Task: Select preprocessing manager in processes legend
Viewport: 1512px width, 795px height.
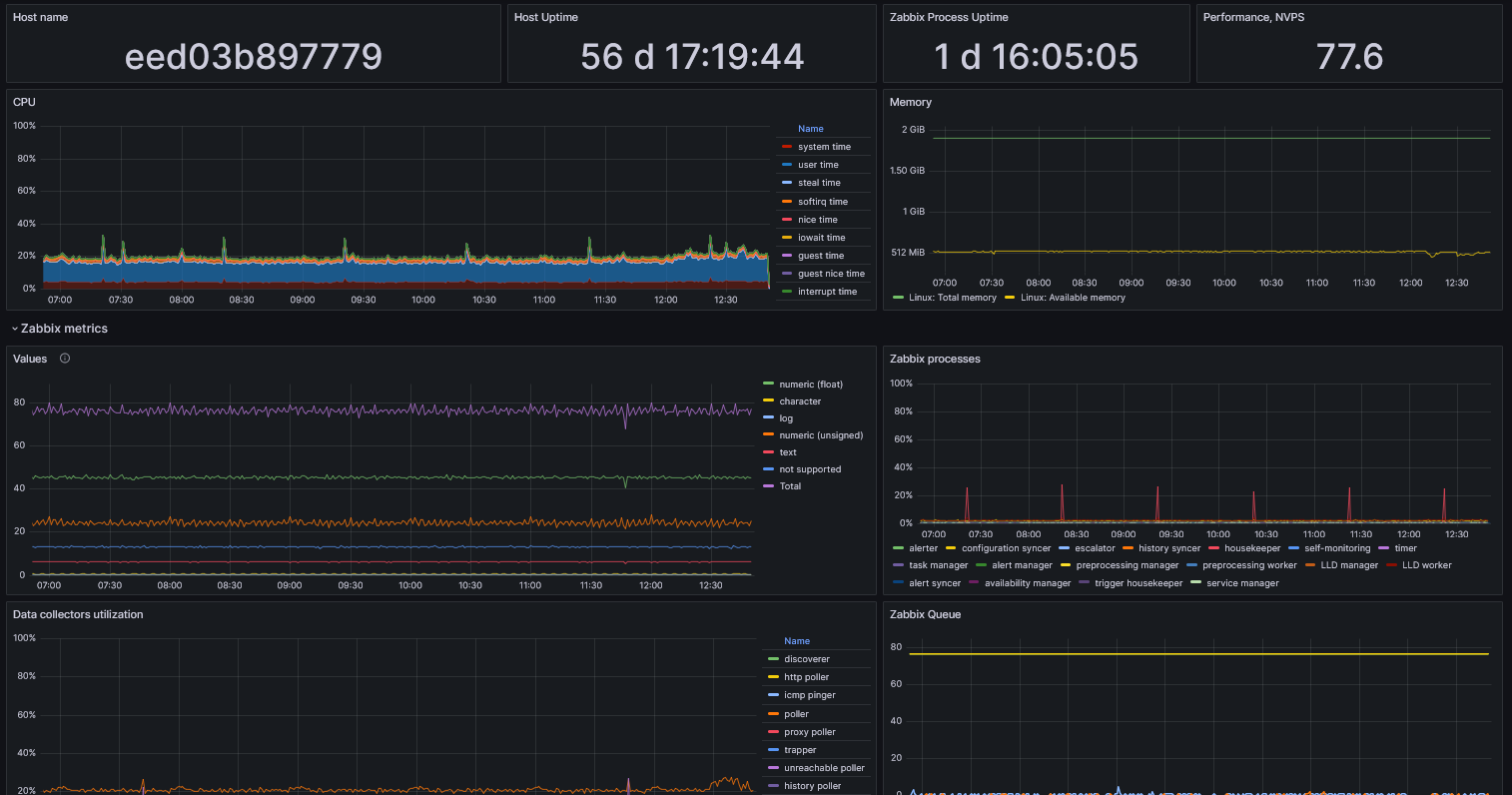Action: (1127, 565)
